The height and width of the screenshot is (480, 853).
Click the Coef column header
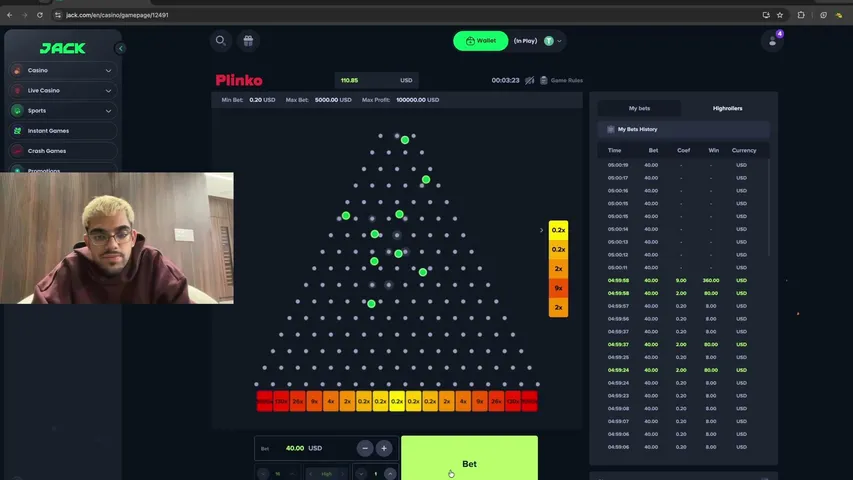(x=683, y=150)
